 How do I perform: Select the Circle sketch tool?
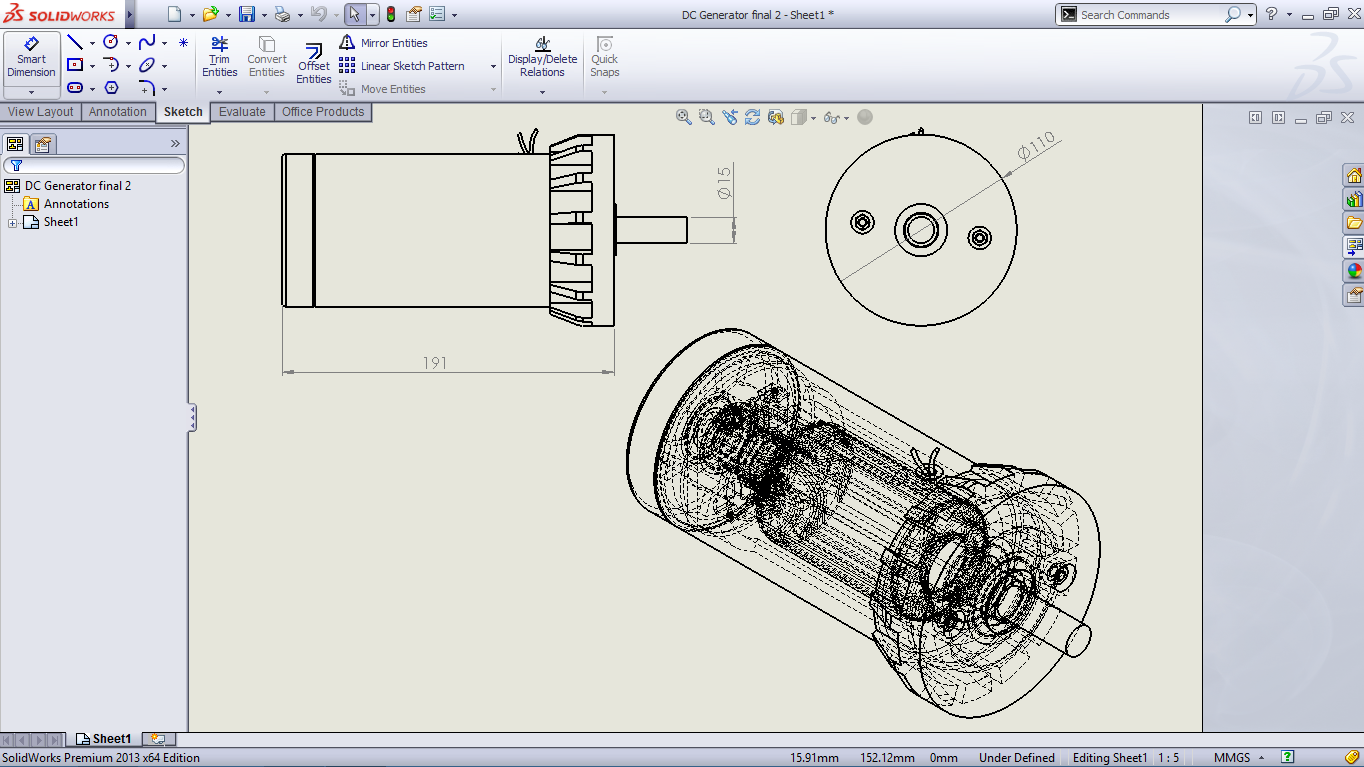click(x=111, y=42)
